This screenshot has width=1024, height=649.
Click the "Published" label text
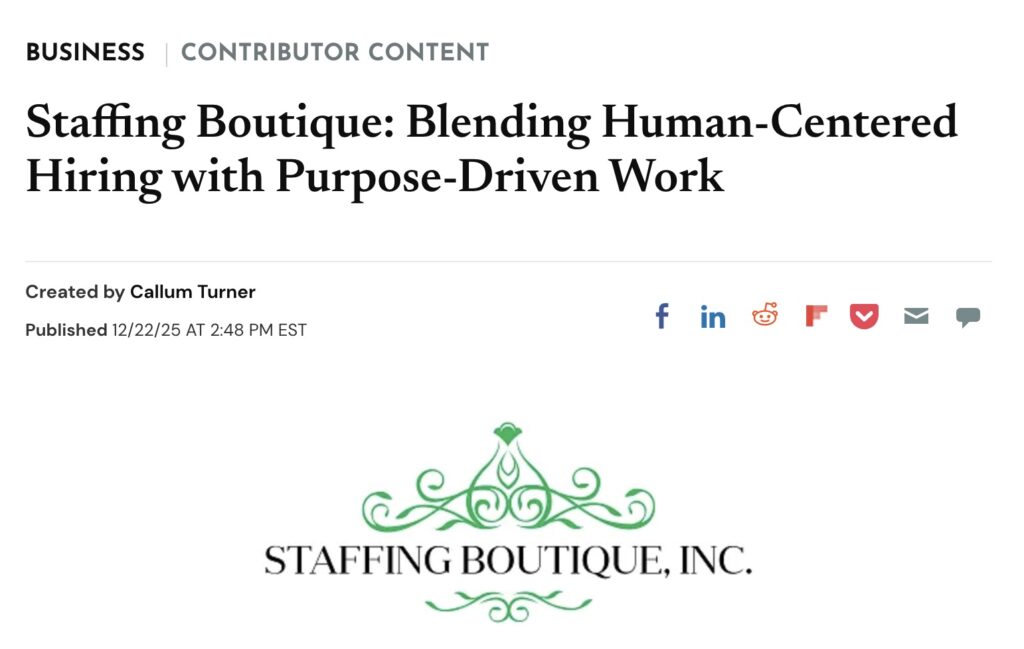(x=66, y=330)
